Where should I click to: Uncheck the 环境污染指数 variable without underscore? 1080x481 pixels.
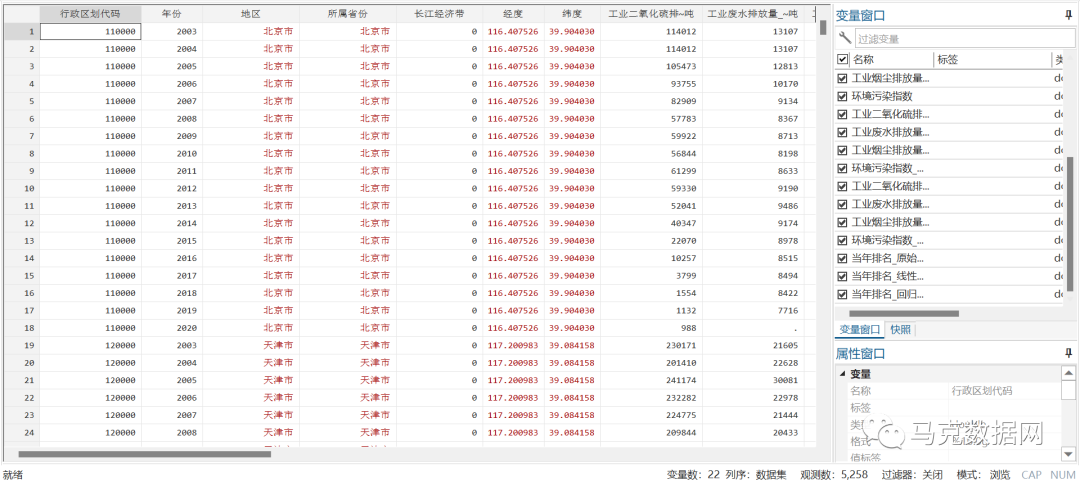842,96
